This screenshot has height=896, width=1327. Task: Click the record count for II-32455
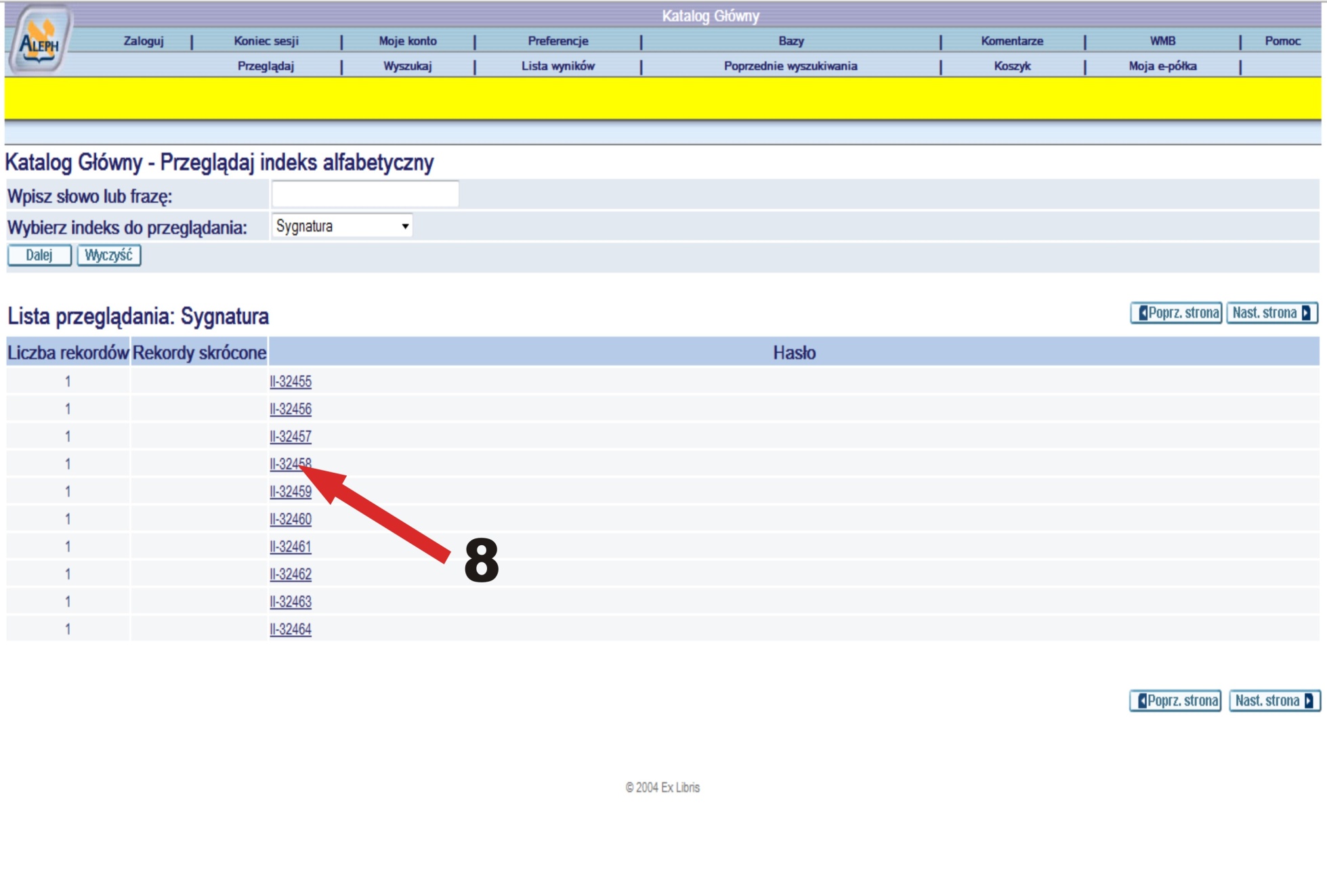tap(68, 381)
